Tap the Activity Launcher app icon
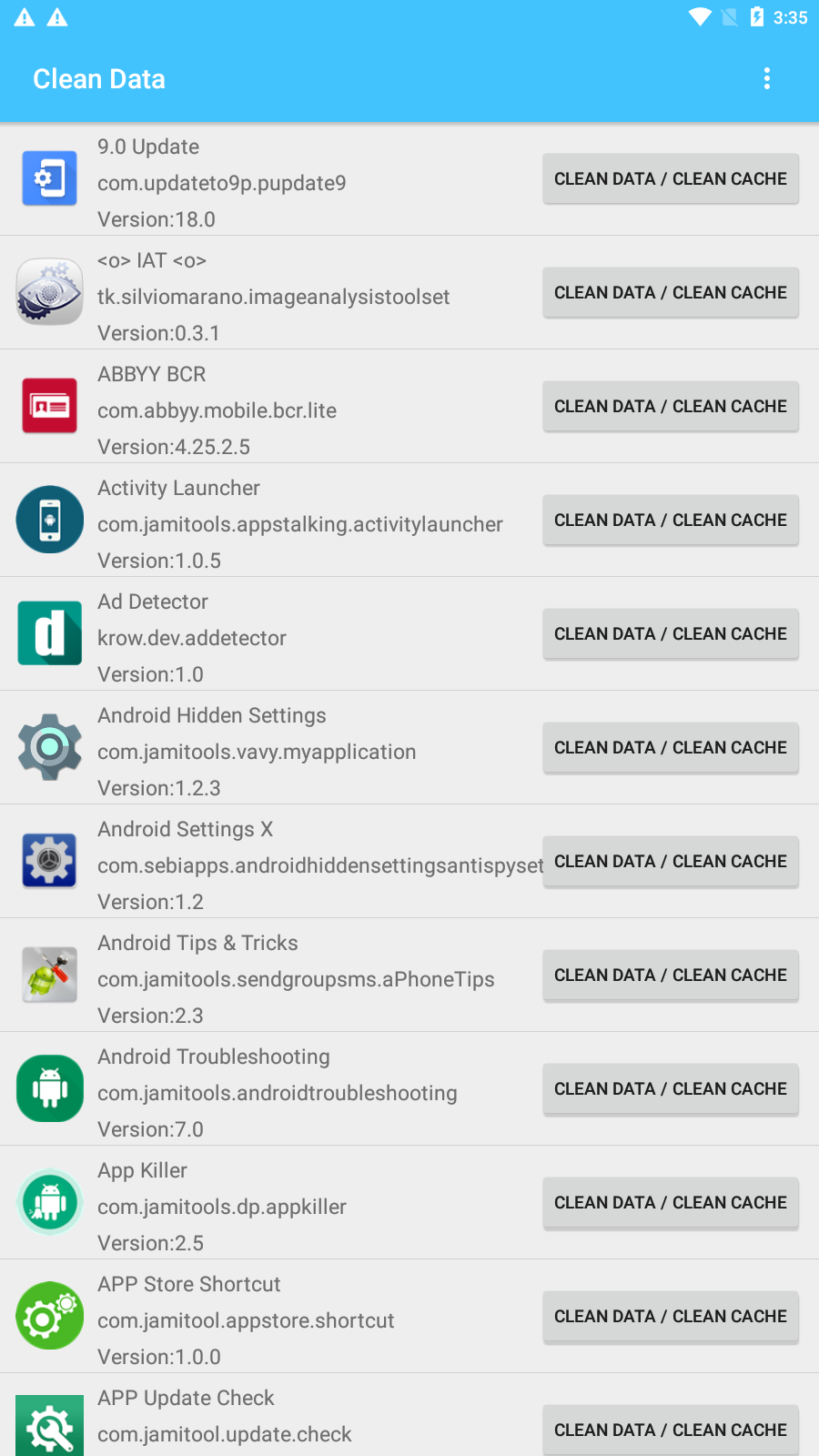The height and width of the screenshot is (1456, 819). pyautogui.click(x=50, y=520)
